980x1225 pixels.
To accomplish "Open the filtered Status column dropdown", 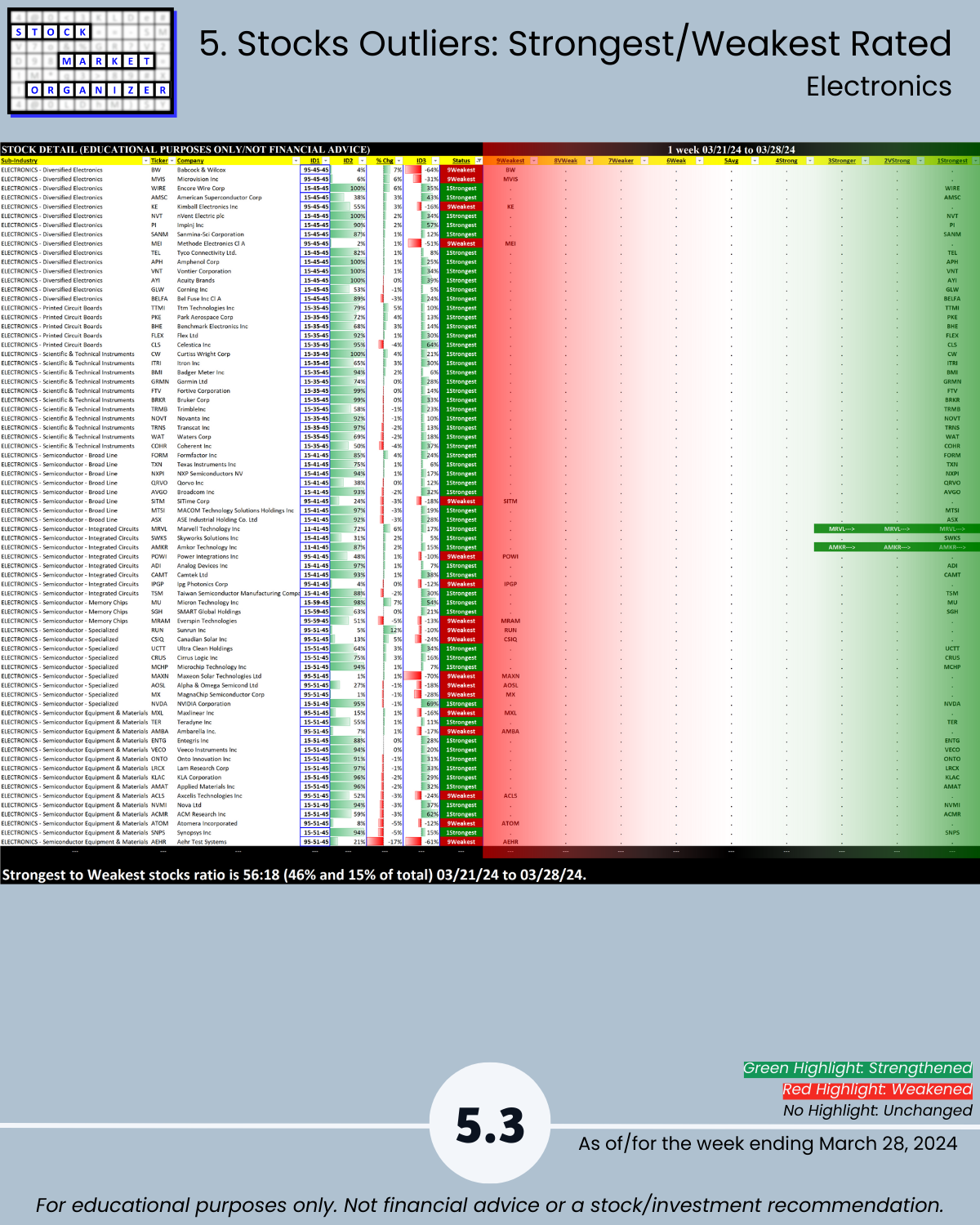I will 479,161.
